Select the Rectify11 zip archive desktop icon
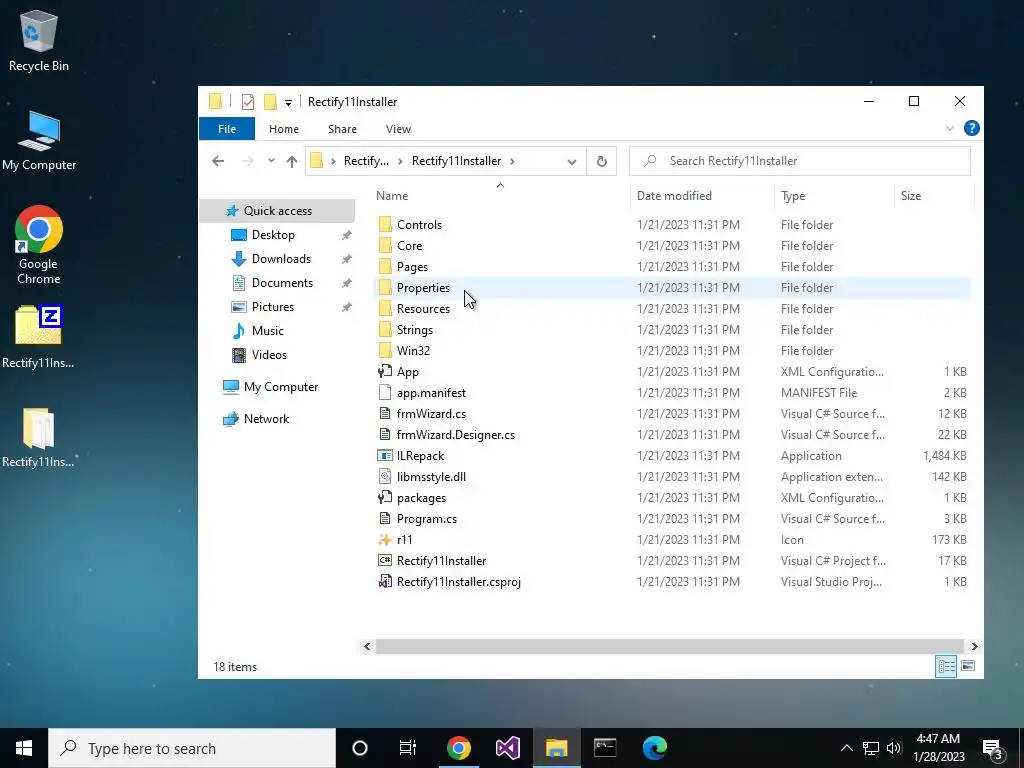Screen dimensions: 1024x768 (39, 337)
